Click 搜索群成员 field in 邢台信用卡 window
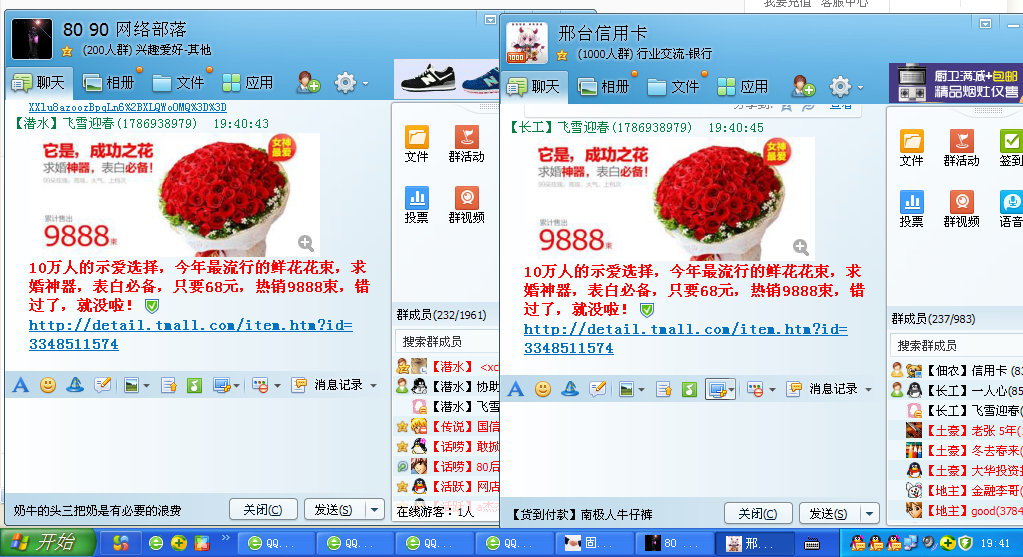The width and height of the screenshot is (1023, 557). (x=956, y=345)
